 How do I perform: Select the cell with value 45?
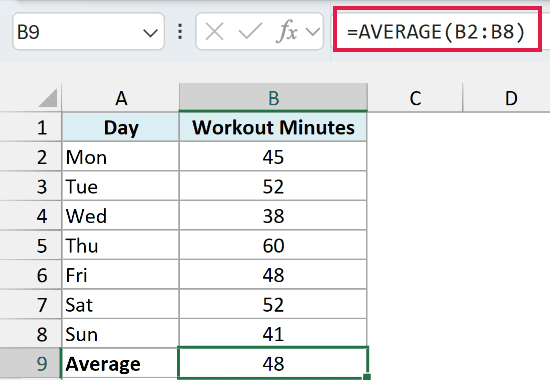tap(273, 157)
